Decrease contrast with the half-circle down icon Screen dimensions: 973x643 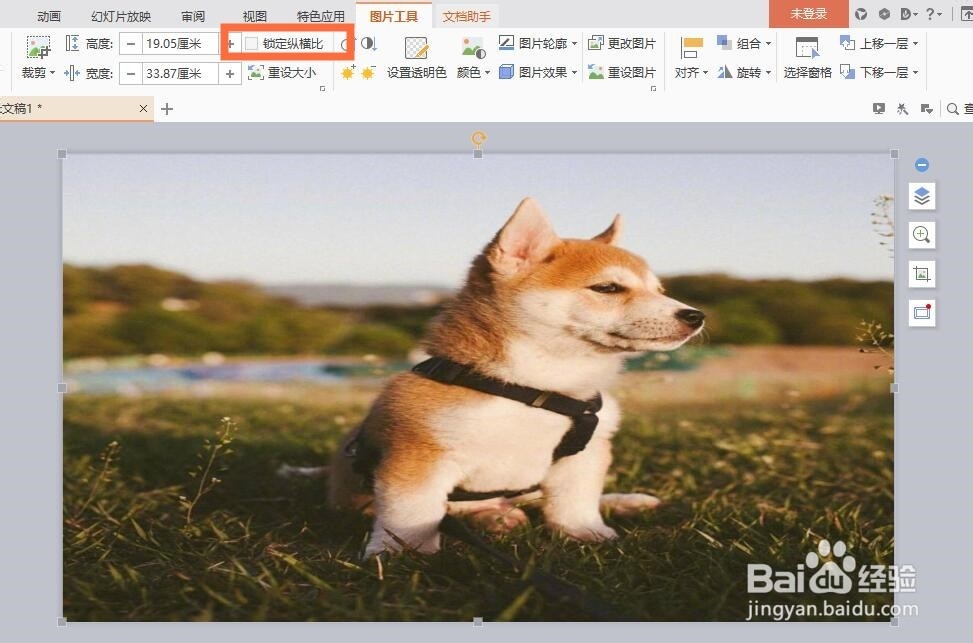click(369, 43)
